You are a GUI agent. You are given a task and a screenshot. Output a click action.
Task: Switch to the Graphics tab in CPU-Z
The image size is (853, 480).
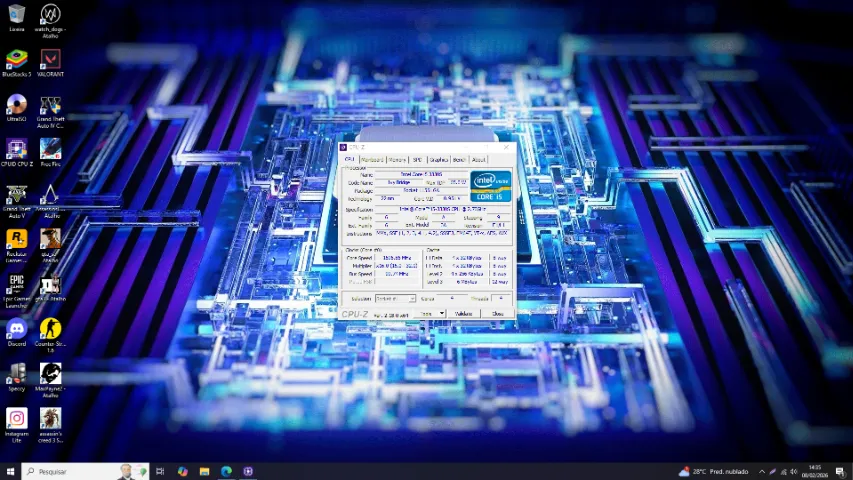tap(439, 160)
